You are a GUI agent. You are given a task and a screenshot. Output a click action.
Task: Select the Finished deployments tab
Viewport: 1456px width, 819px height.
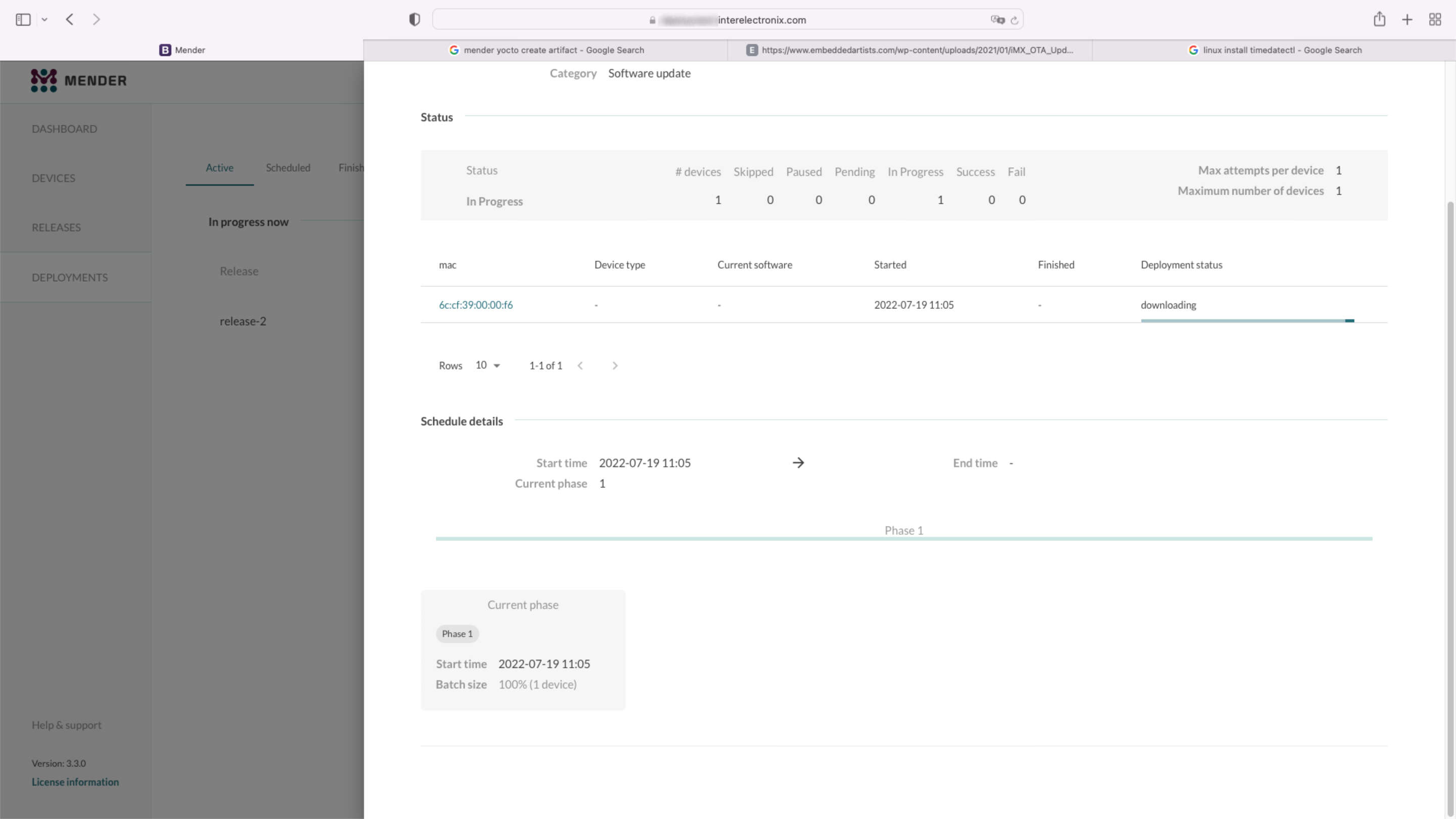(x=355, y=167)
